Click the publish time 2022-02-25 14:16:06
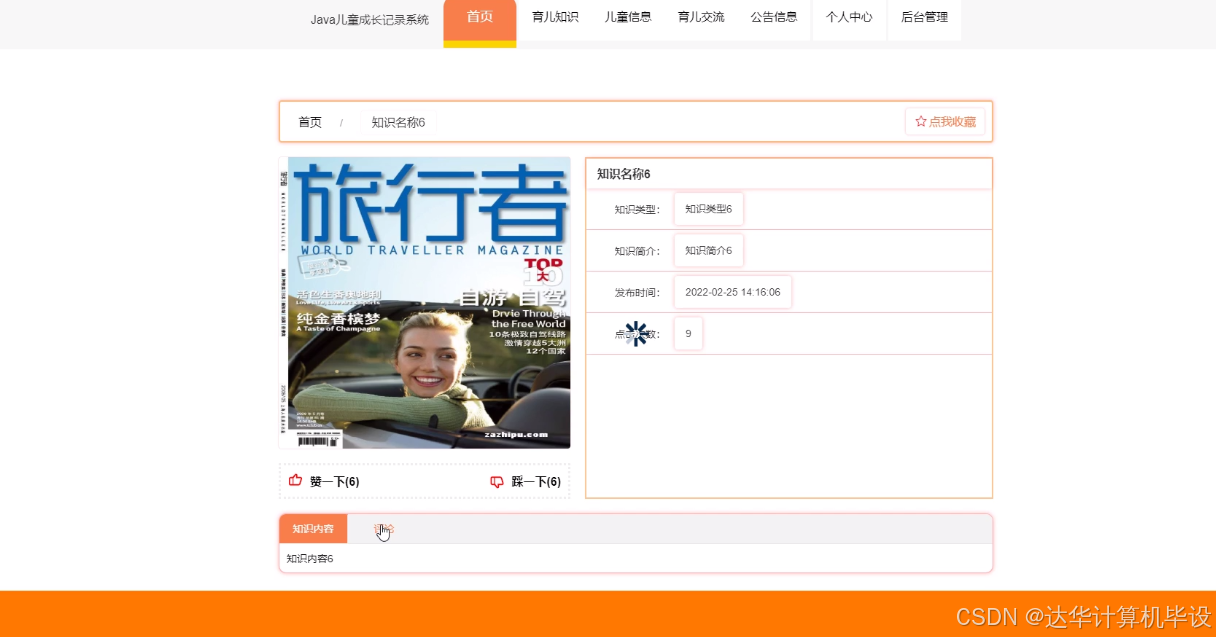 (x=733, y=292)
